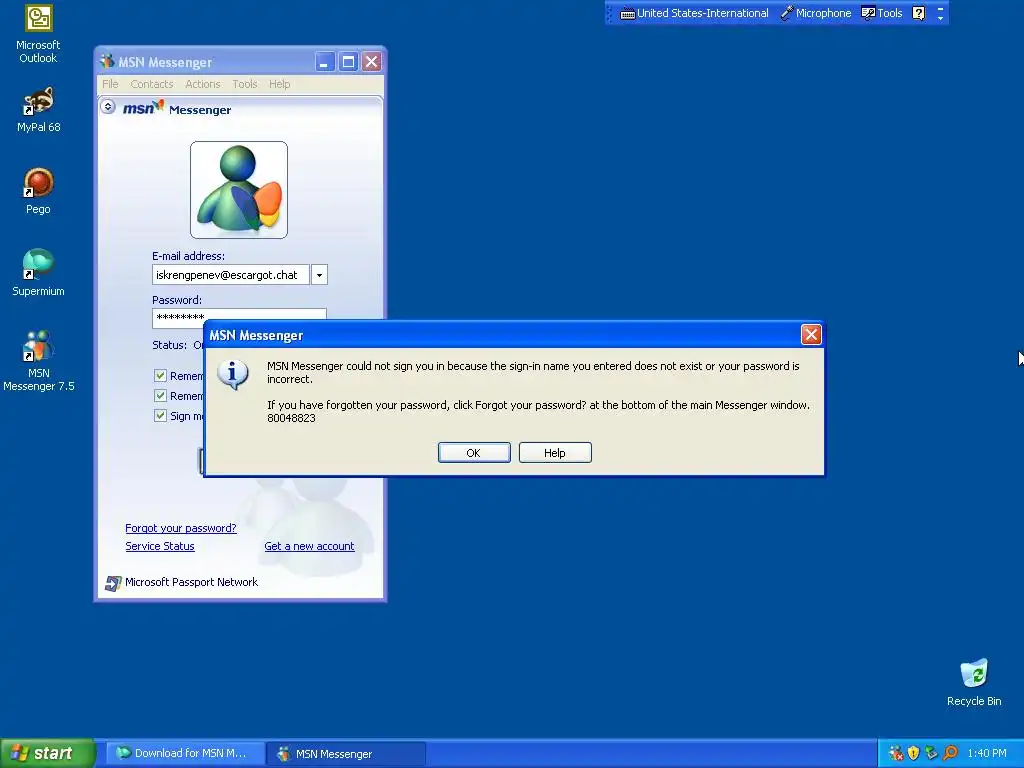The height and width of the screenshot is (768, 1024).
Task: Click OK in the error dialog
Action: (474, 453)
